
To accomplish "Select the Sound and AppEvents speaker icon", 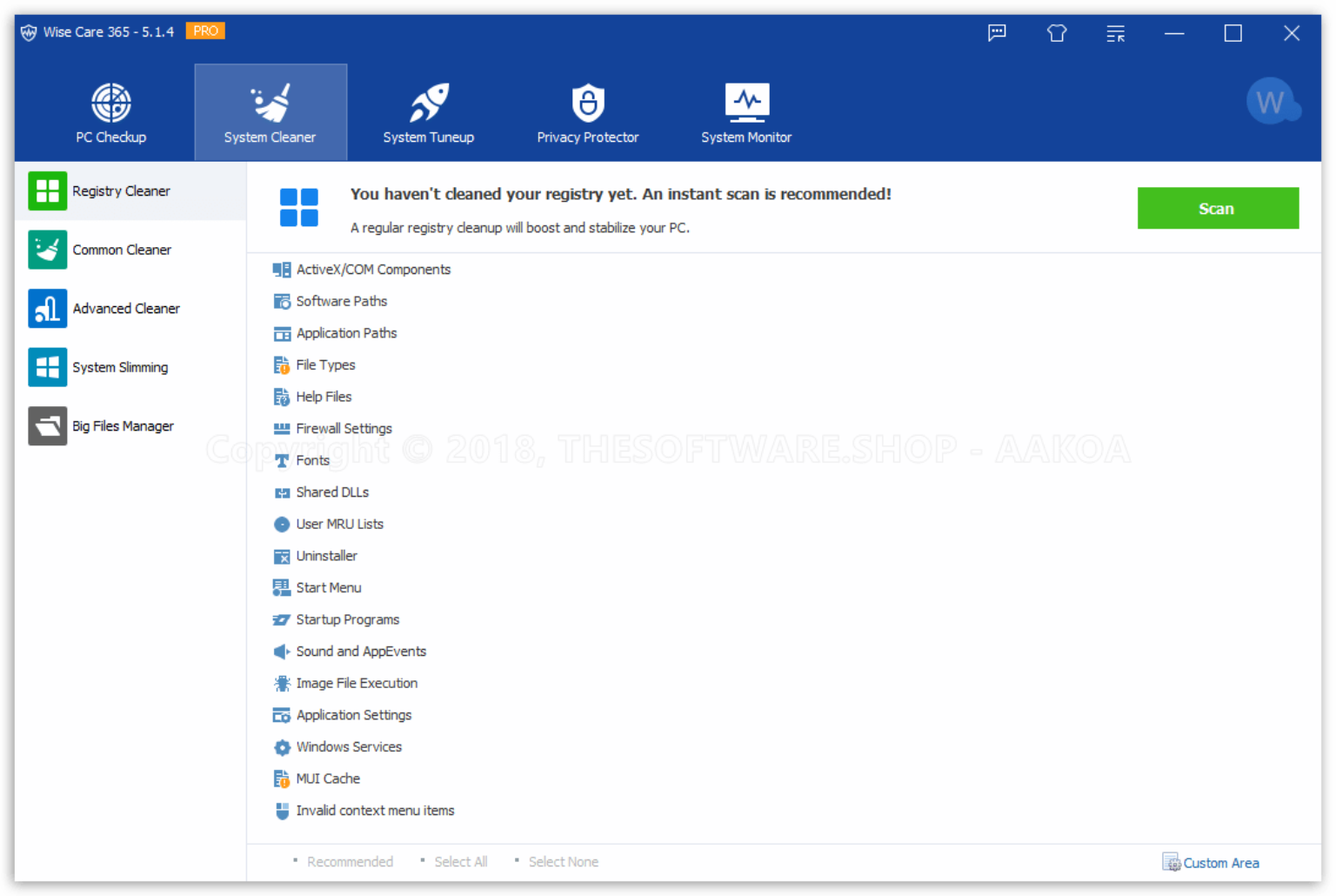I will coord(282,652).
